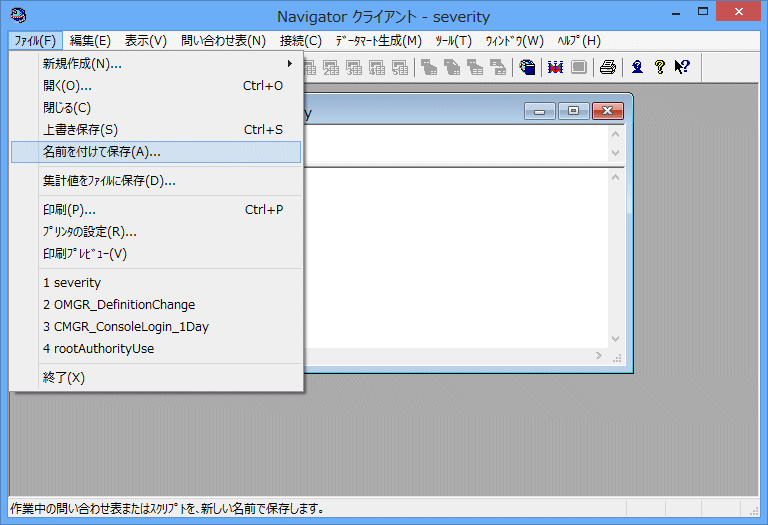Click upper pane scroll down arrow
This screenshot has width=768, height=525.
616,153
